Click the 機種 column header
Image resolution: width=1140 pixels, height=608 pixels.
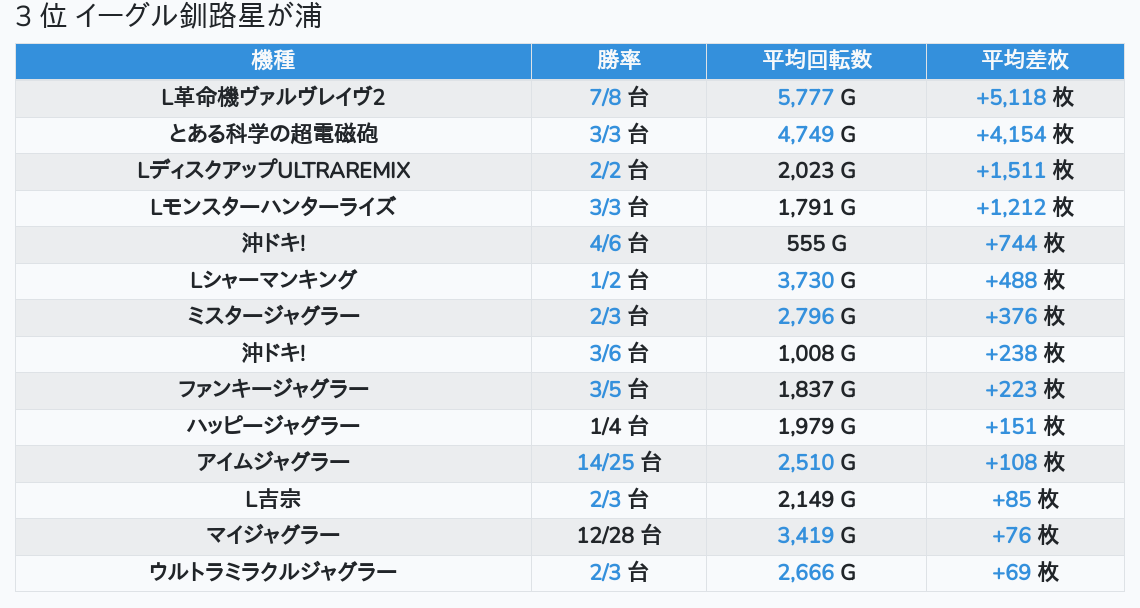pyautogui.click(x=273, y=60)
